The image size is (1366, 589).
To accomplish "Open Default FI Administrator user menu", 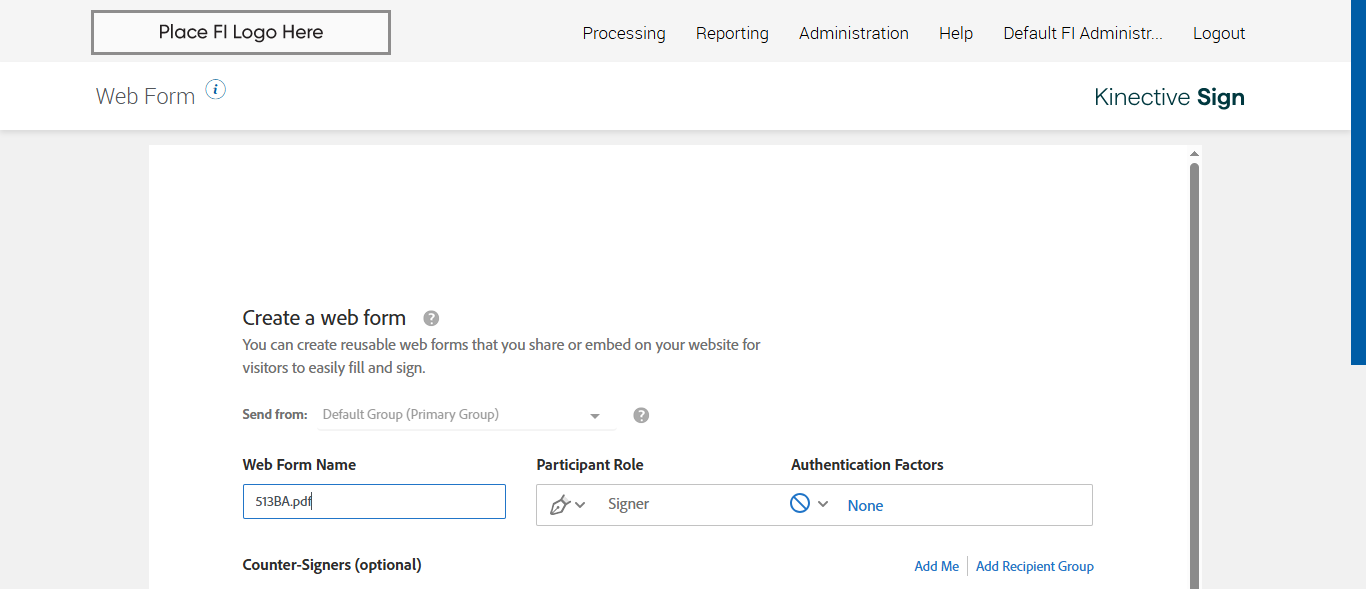I will [1083, 33].
